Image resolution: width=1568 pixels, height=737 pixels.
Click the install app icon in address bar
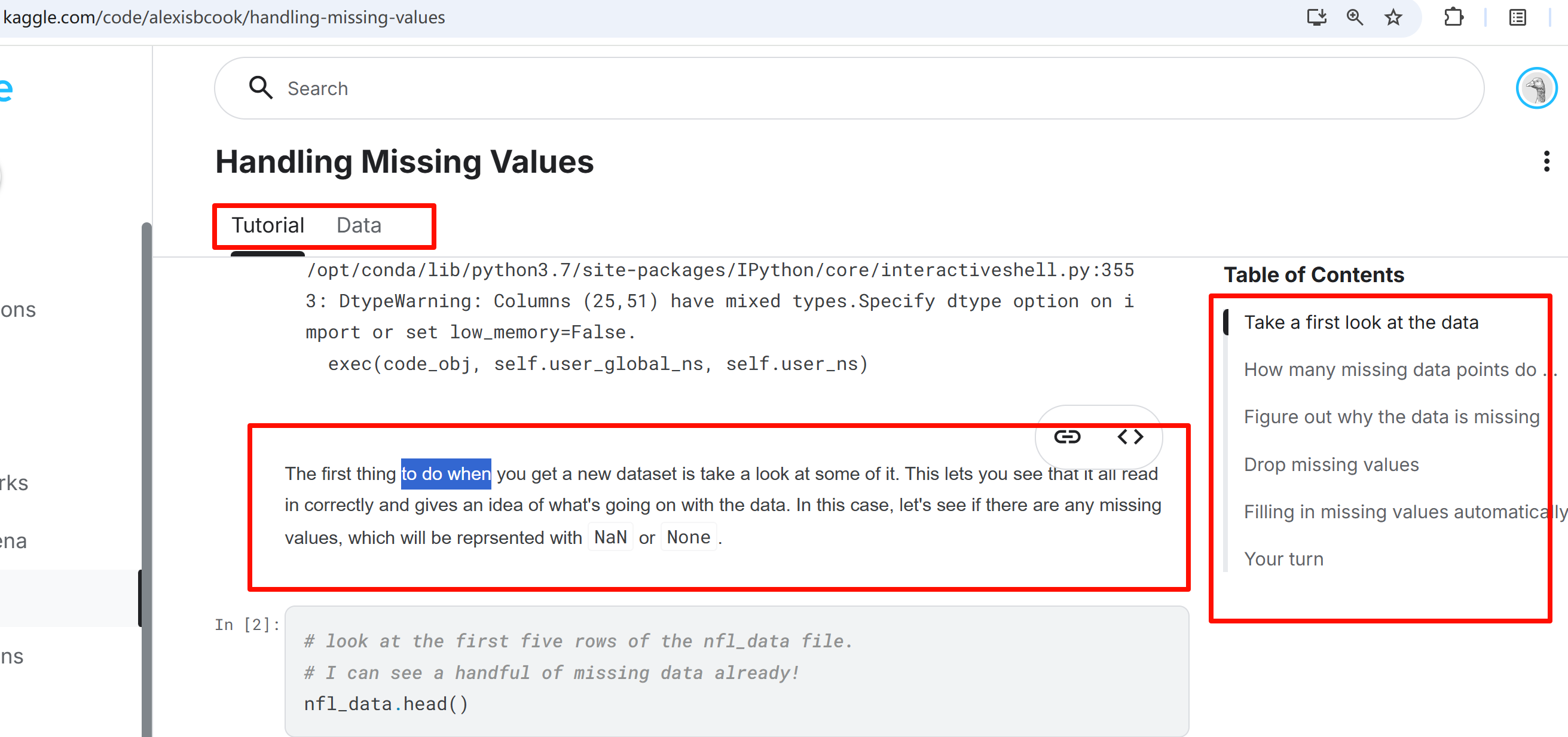[1316, 17]
